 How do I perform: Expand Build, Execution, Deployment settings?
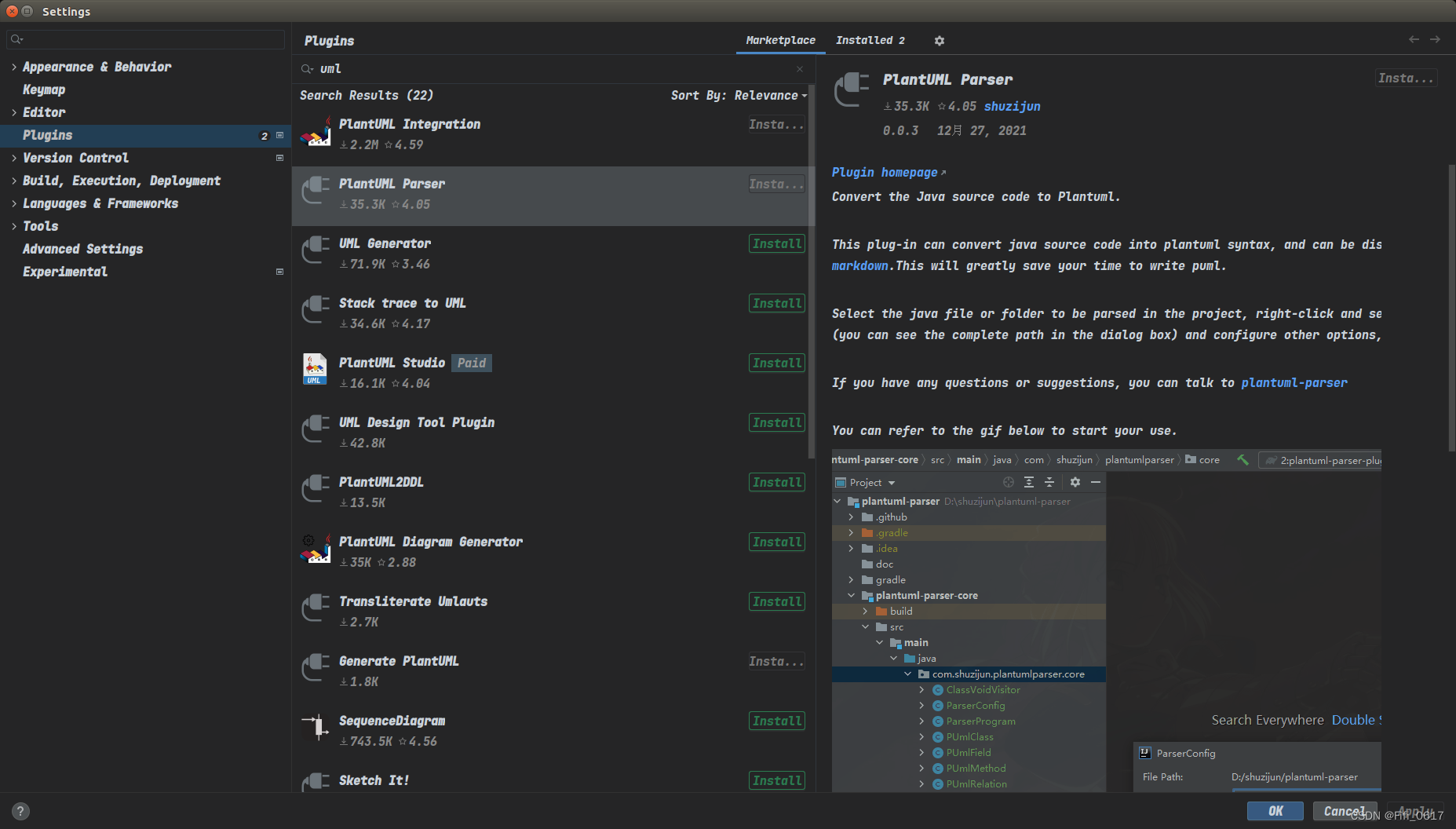(x=14, y=181)
